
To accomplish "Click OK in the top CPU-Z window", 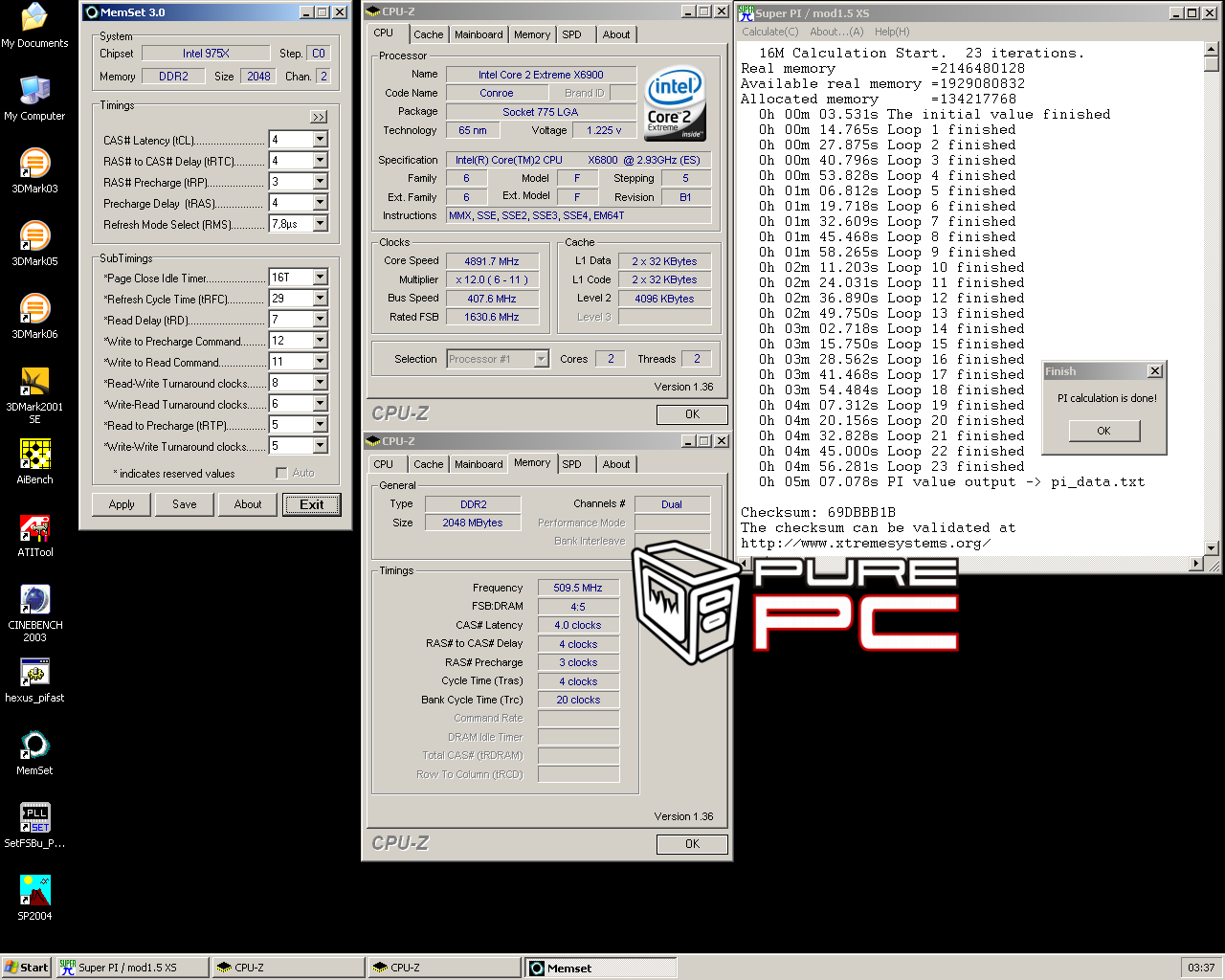I will point(693,414).
